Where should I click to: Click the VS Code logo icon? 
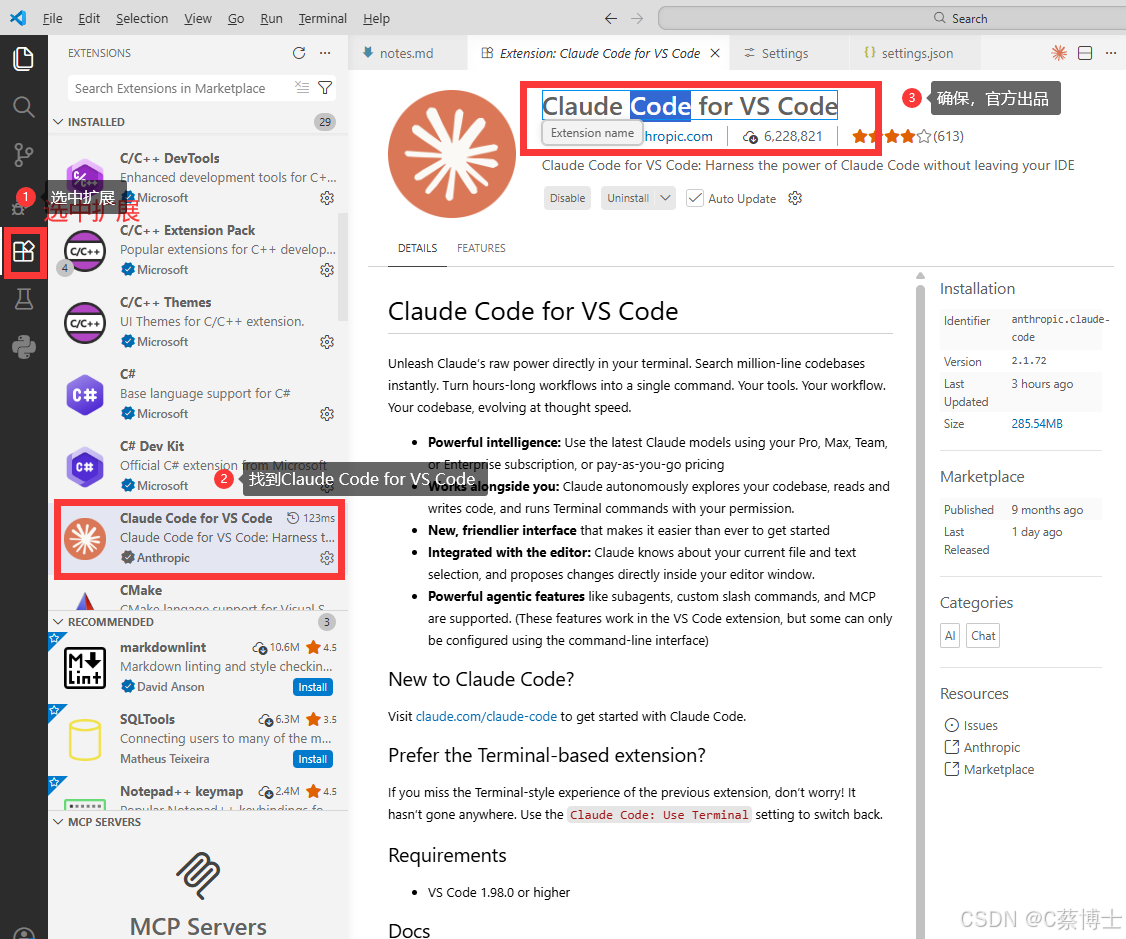click(18, 18)
